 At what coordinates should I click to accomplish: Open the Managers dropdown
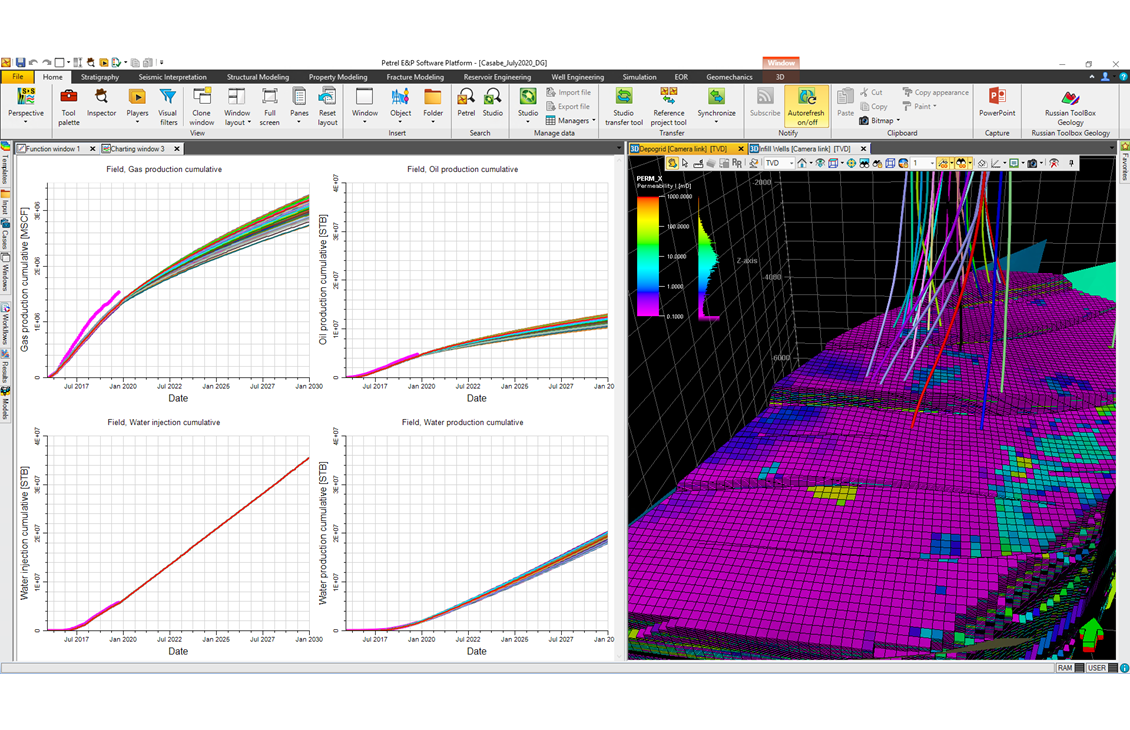point(571,120)
